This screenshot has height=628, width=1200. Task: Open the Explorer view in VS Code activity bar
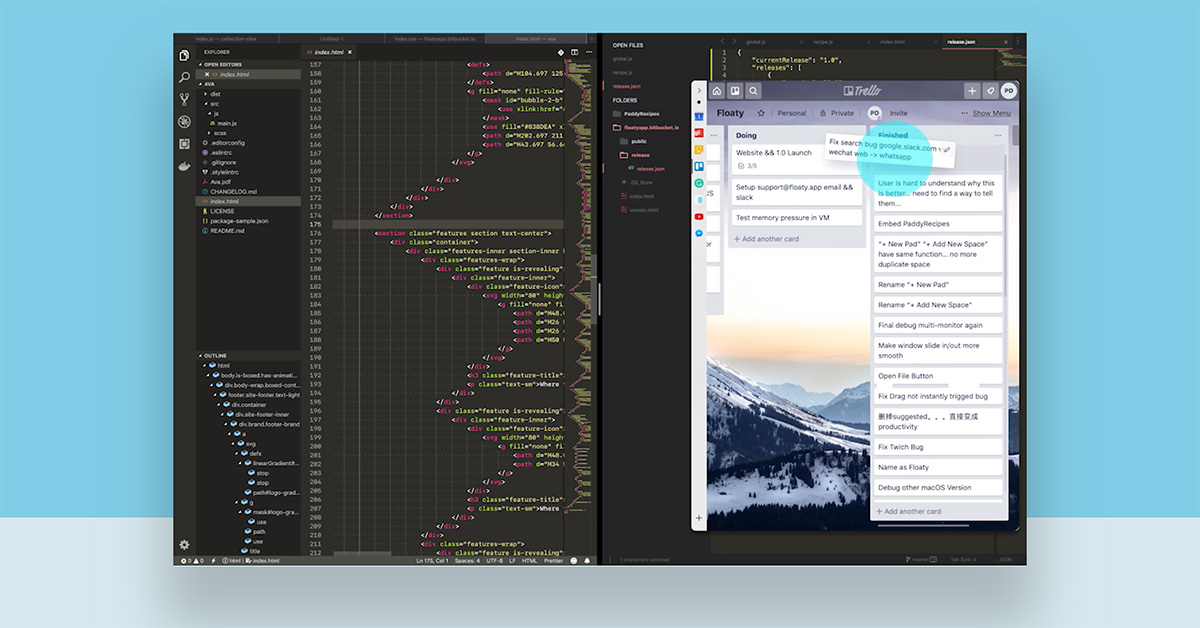(x=185, y=55)
